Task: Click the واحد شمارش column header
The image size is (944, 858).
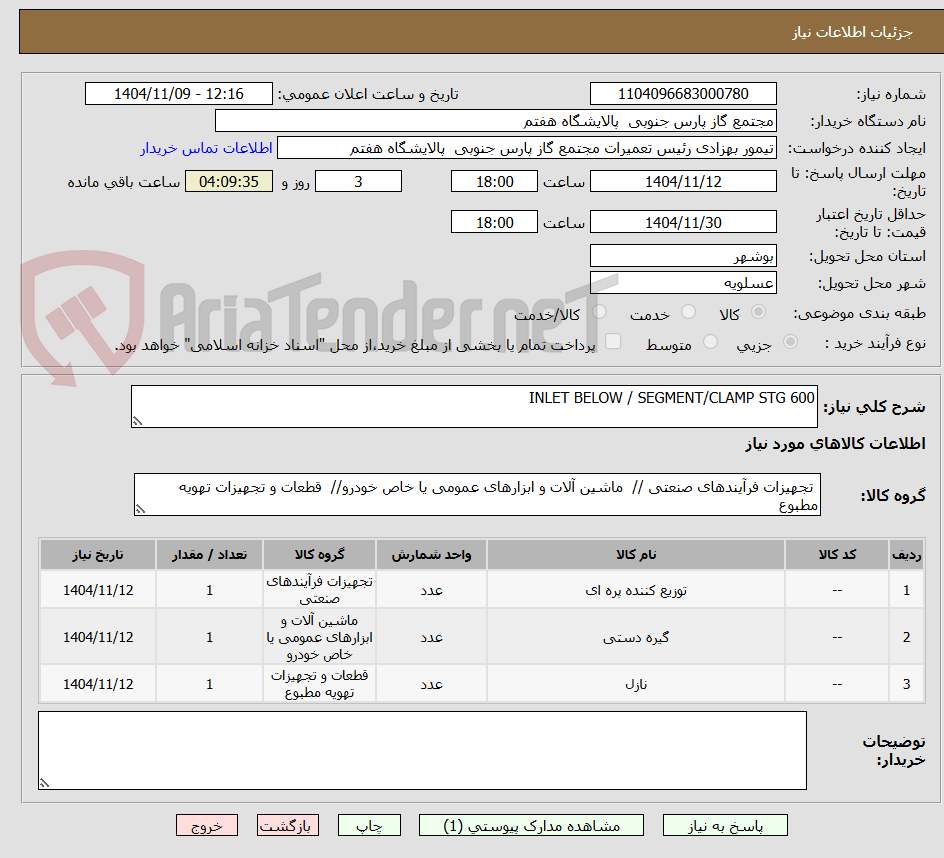Action: (431, 555)
